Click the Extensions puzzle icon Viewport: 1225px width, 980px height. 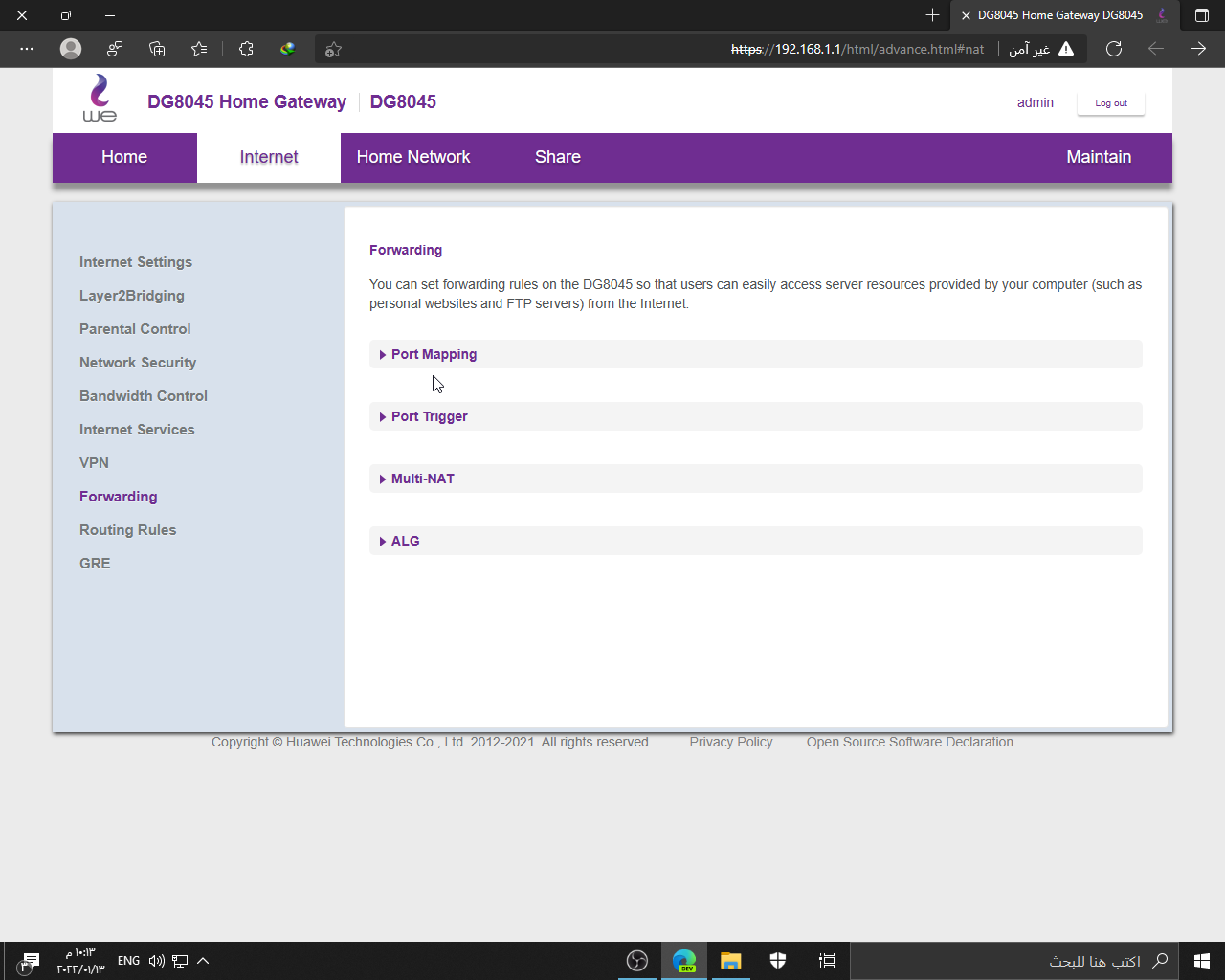coord(246,49)
